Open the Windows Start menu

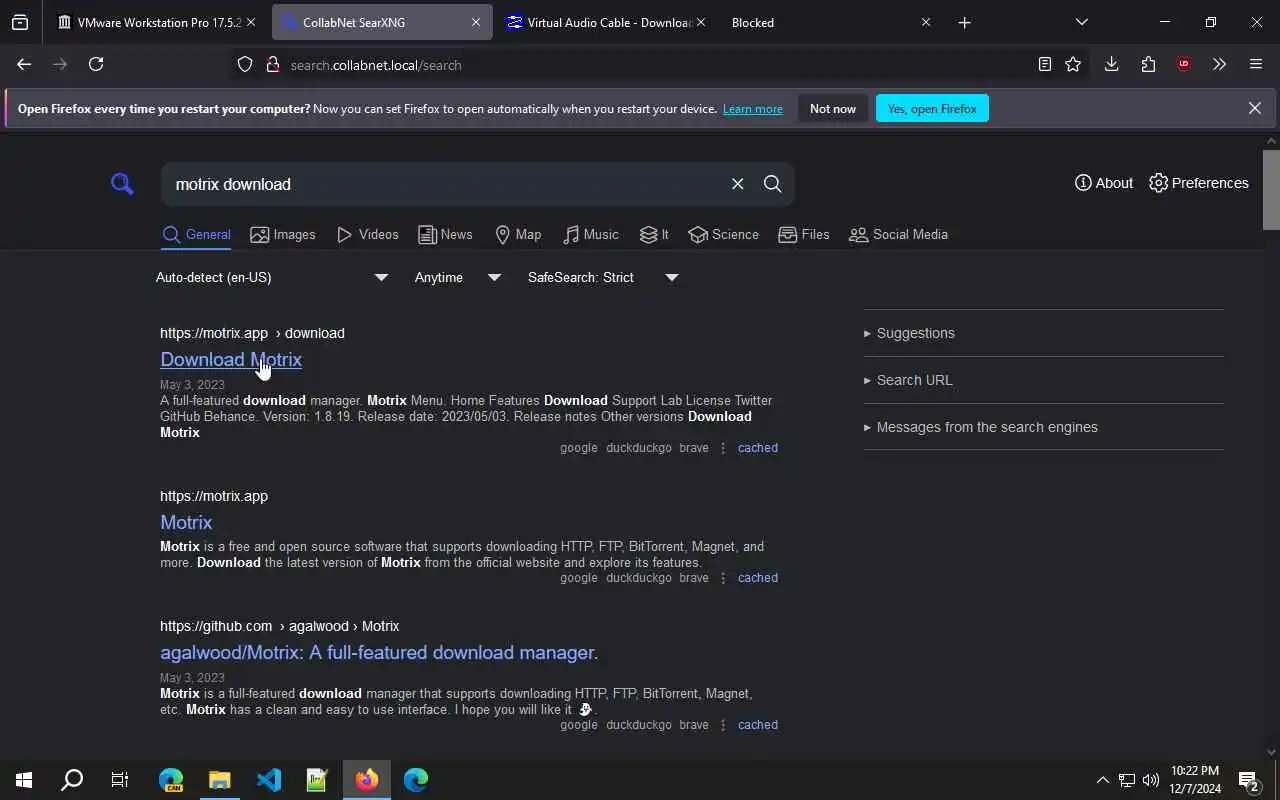(24, 780)
